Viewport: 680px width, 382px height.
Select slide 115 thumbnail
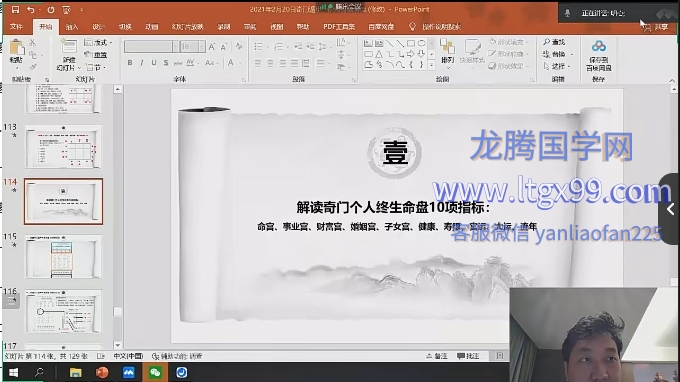[63, 257]
